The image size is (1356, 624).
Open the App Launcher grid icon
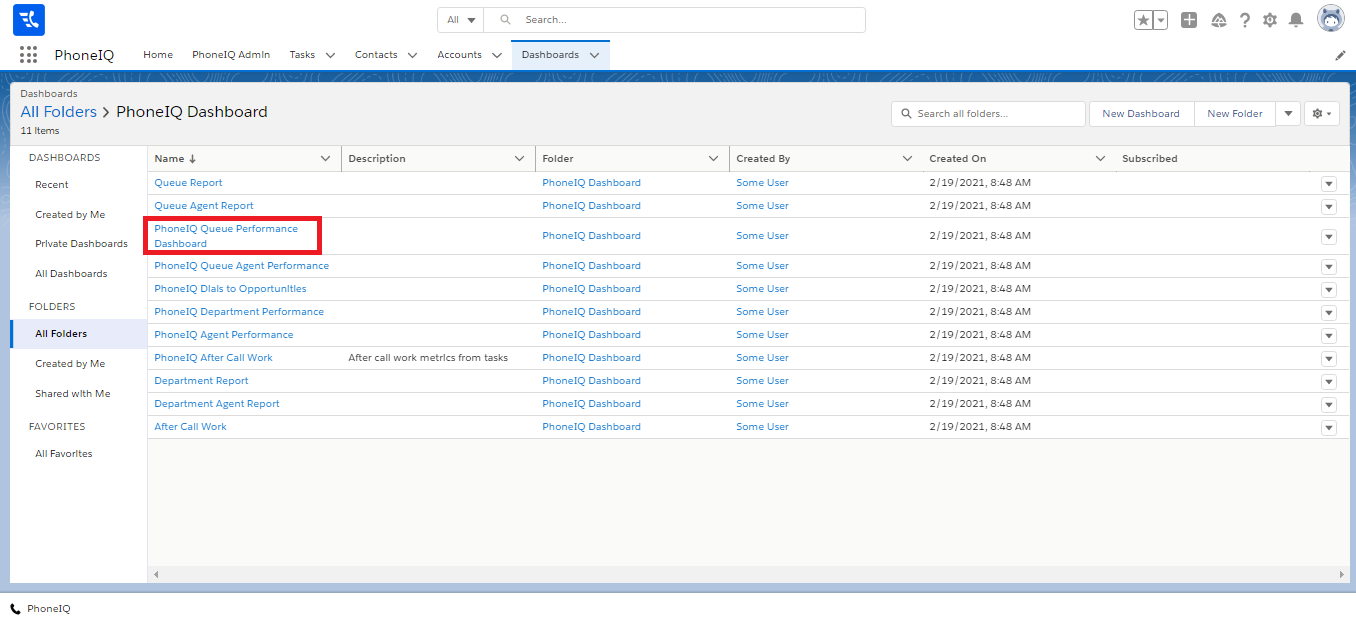pyautogui.click(x=28, y=55)
